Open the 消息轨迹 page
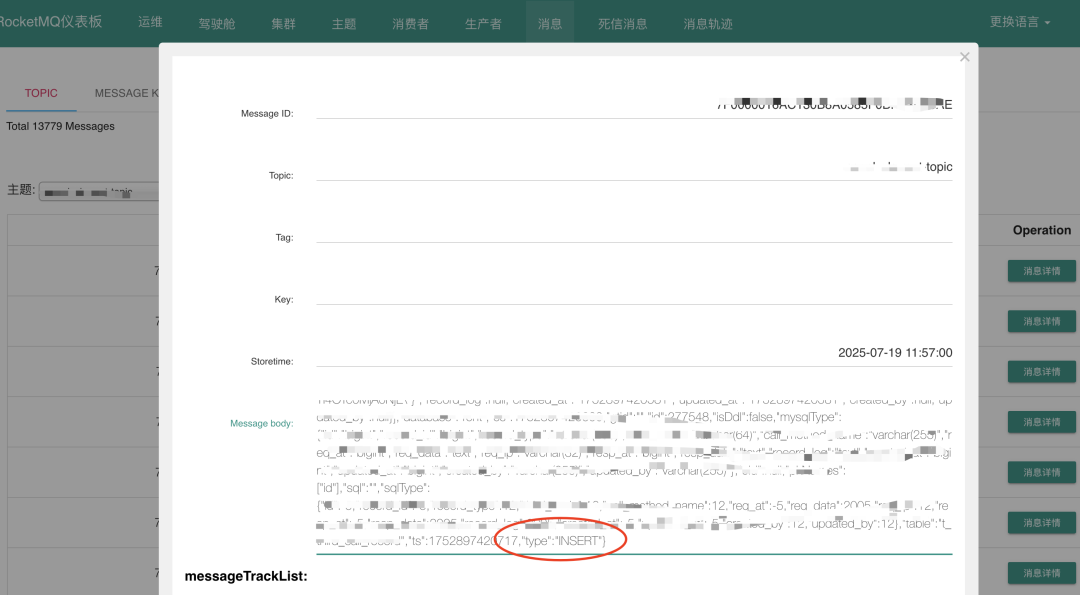The width and height of the screenshot is (1080, 595). (708, 23)
